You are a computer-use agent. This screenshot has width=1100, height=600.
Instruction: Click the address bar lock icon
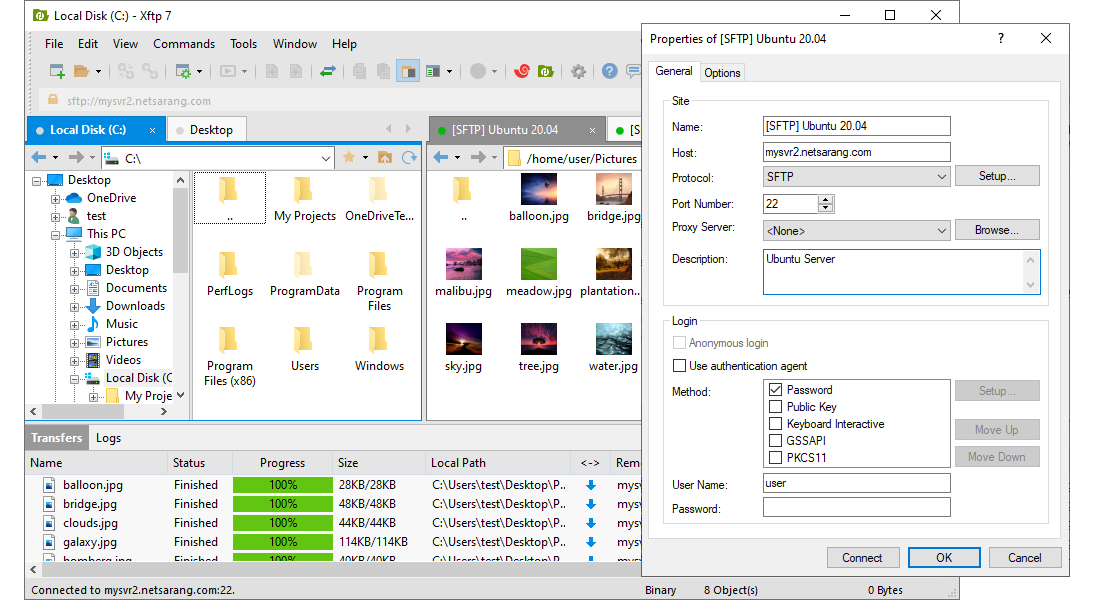coord(53,100)
